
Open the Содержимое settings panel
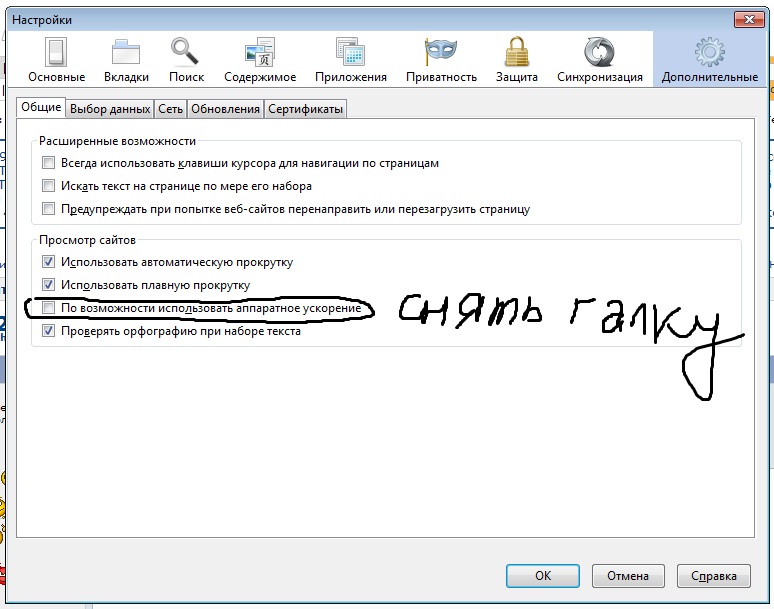(260, 60)
